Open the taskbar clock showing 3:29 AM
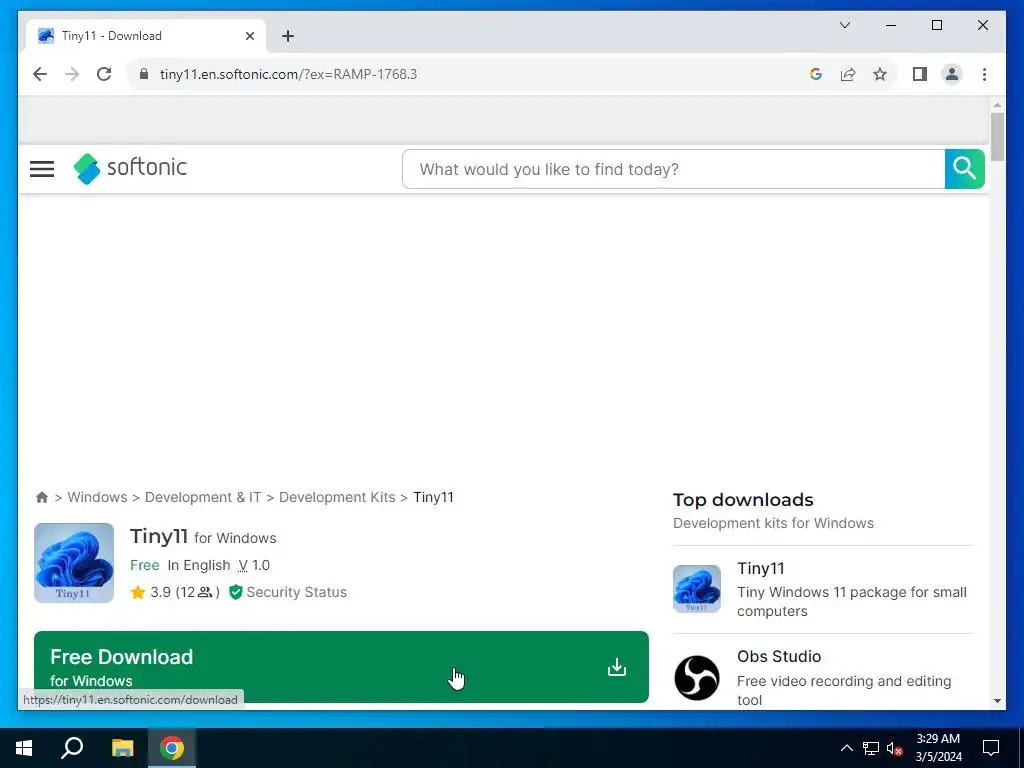The image size is (1024, 768). 938,748
